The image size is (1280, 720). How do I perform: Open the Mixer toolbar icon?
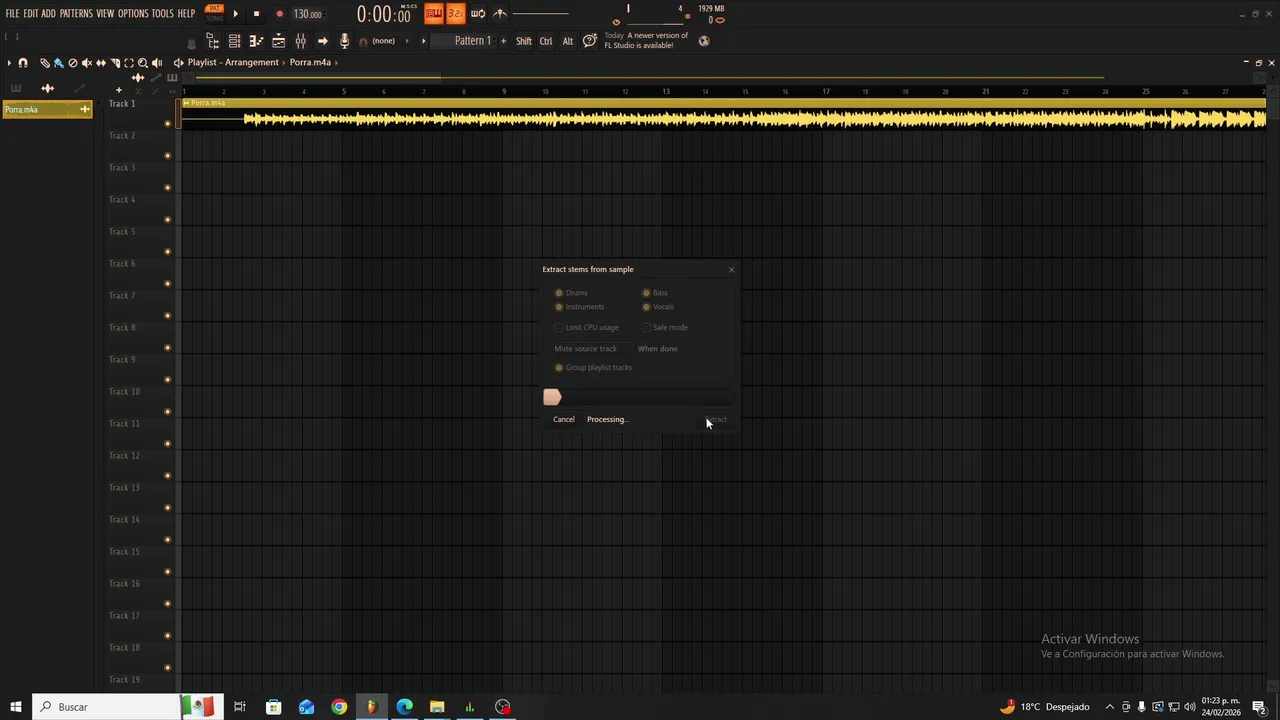(300, 41)
